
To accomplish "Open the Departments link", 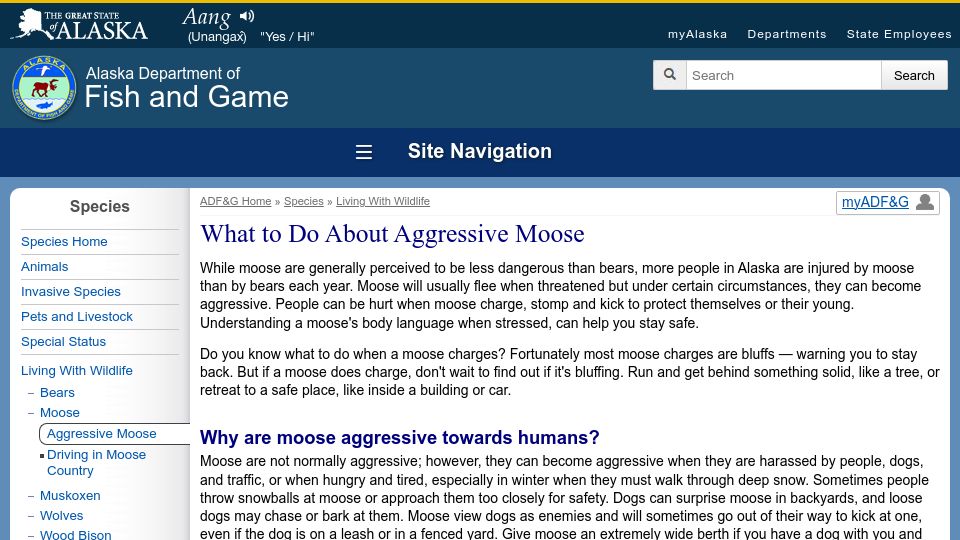I will 787,34.
